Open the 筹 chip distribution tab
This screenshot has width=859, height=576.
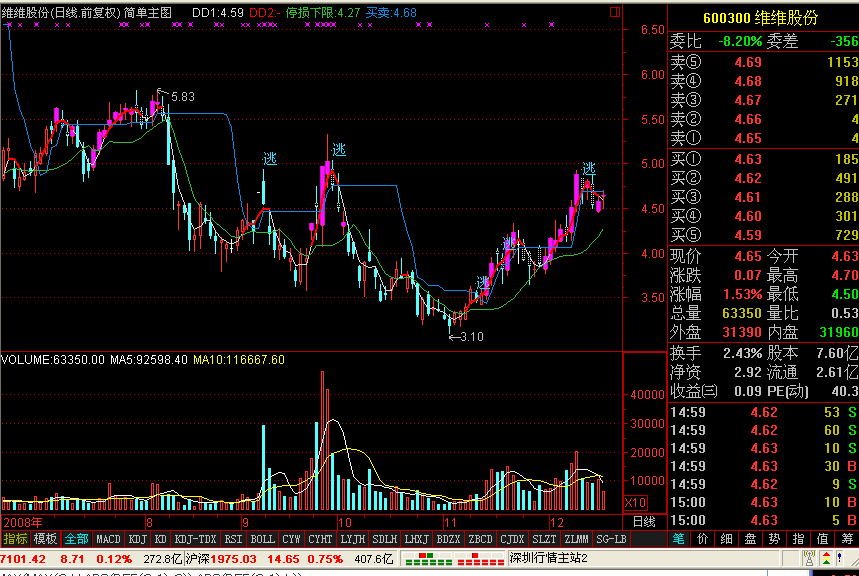(846, 539)
